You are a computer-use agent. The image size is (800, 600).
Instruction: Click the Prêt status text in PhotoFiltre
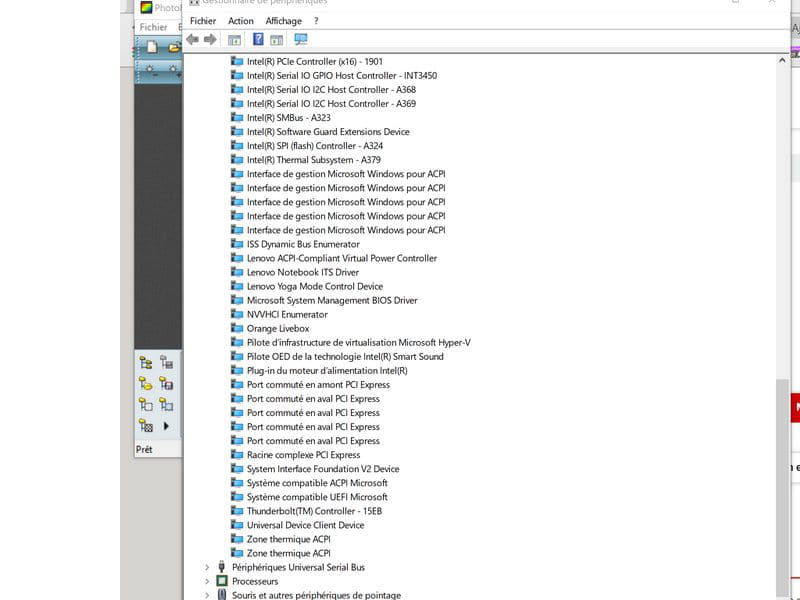click(x=144, y=449)
